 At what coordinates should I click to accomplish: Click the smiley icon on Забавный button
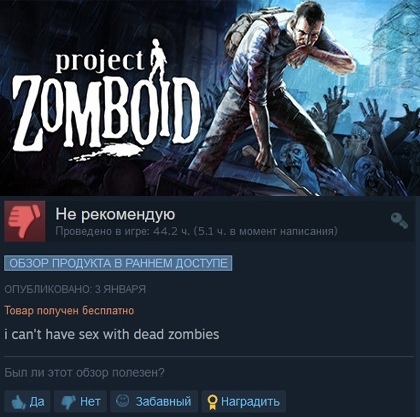click(x=122, y=401)
